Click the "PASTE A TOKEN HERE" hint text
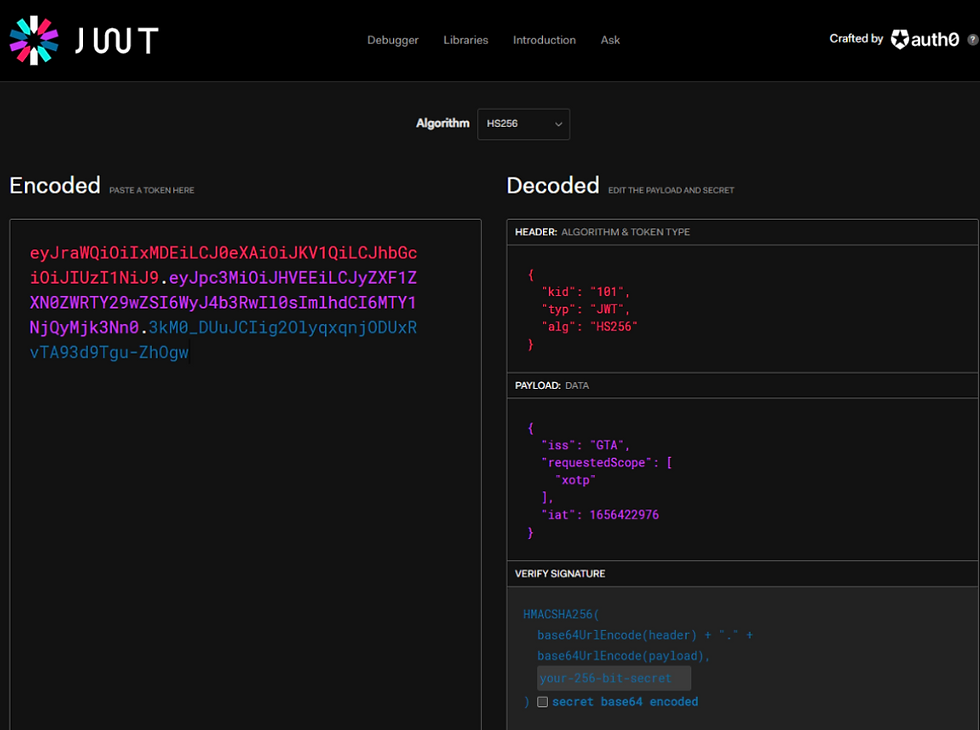Screen dimensions: 980x730 tap(152, 191)
